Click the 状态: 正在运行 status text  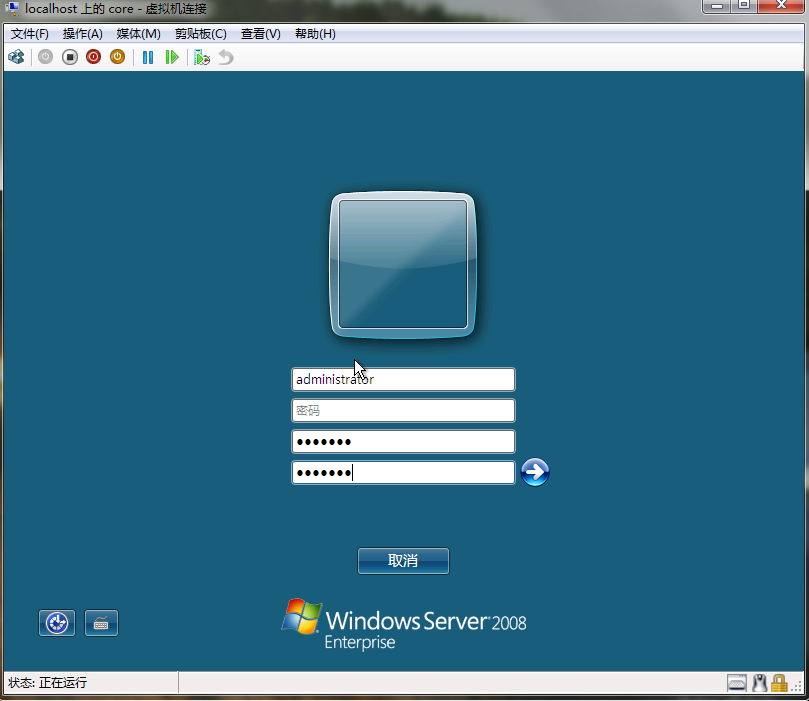click(47, 683)
